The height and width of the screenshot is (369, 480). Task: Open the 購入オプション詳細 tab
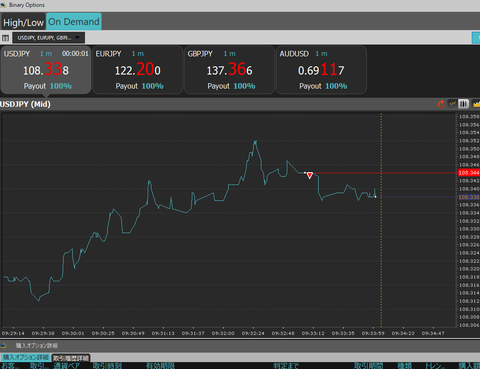click(x=26, y=357)
